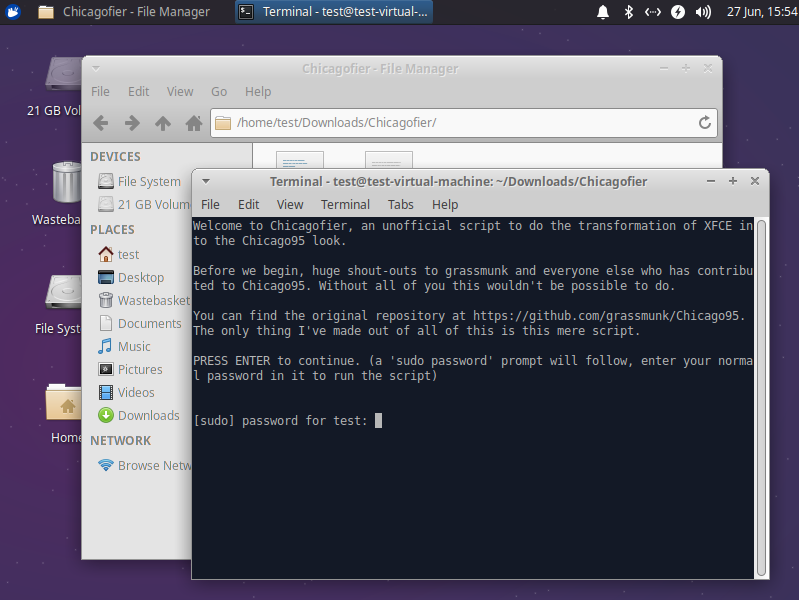The width and height of the screenshot is (799, 600).
Task: Open Terminal window menu arrow in title bar
Action: coord(206,181)
